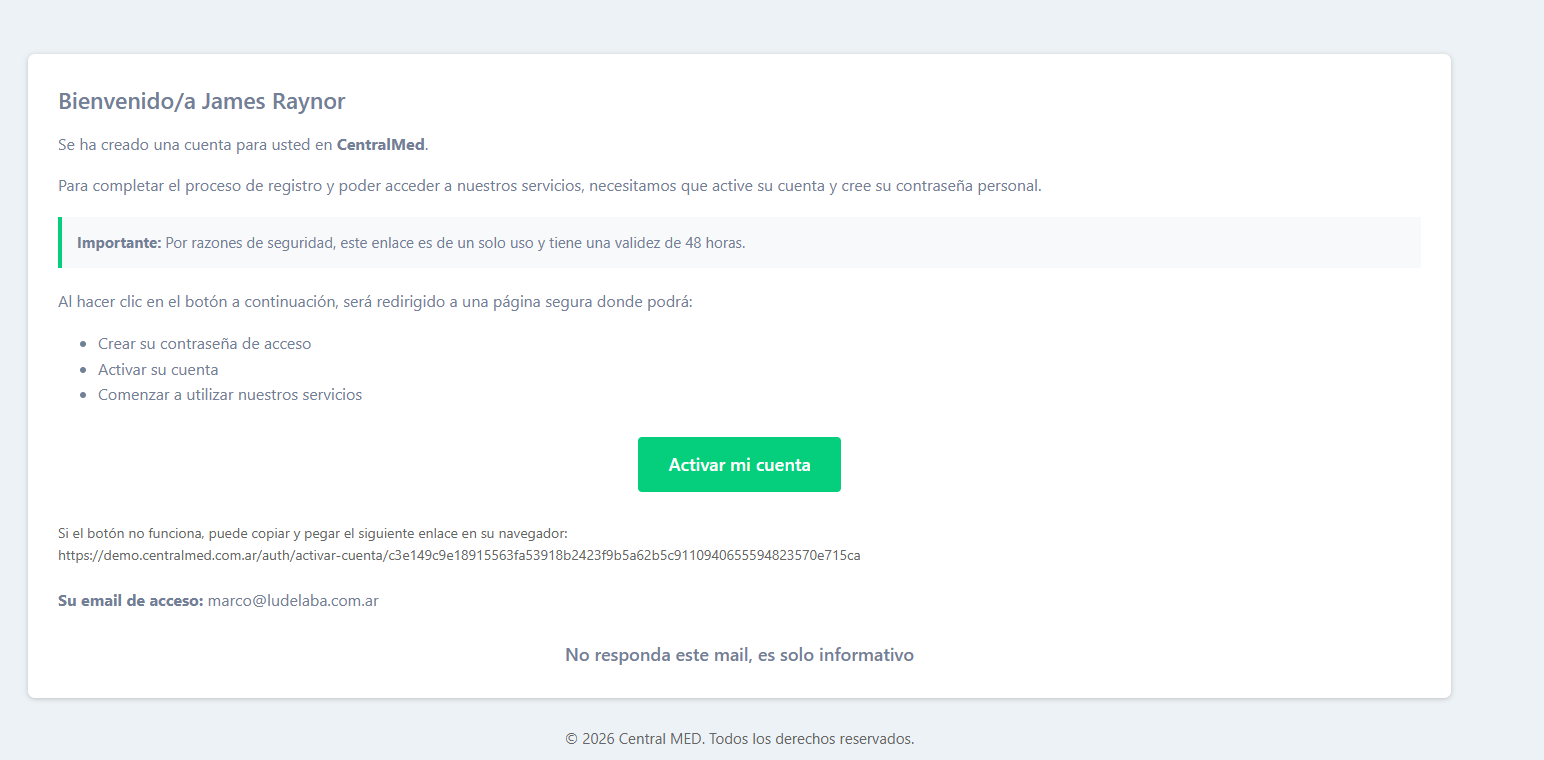This screenshot has height=760, width=1544.
Task: Click the No responda este mail notice
Action: point(739,655)
